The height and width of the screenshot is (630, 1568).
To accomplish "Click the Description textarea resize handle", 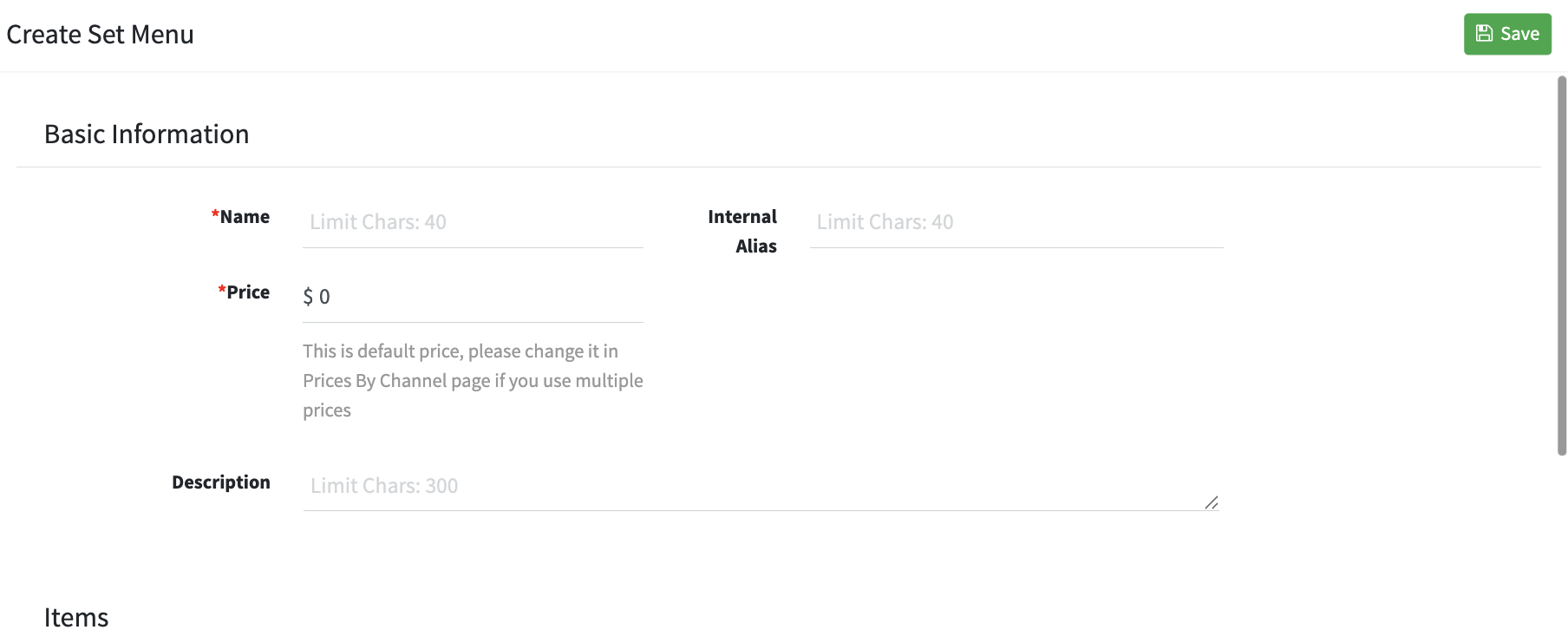I will pos(1212,502).
